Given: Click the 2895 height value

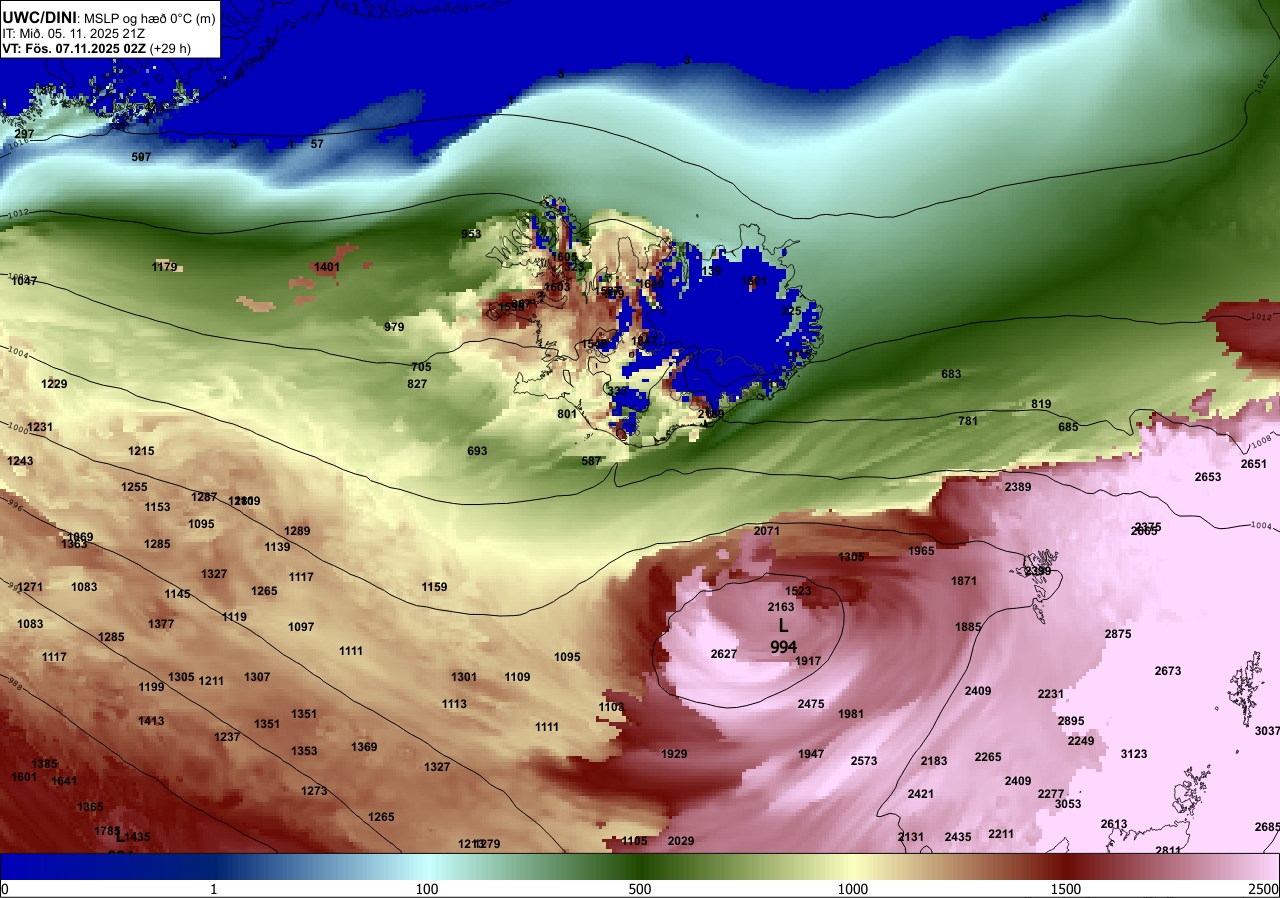Looking at the screenshot, I should [x=1071, y=721].
